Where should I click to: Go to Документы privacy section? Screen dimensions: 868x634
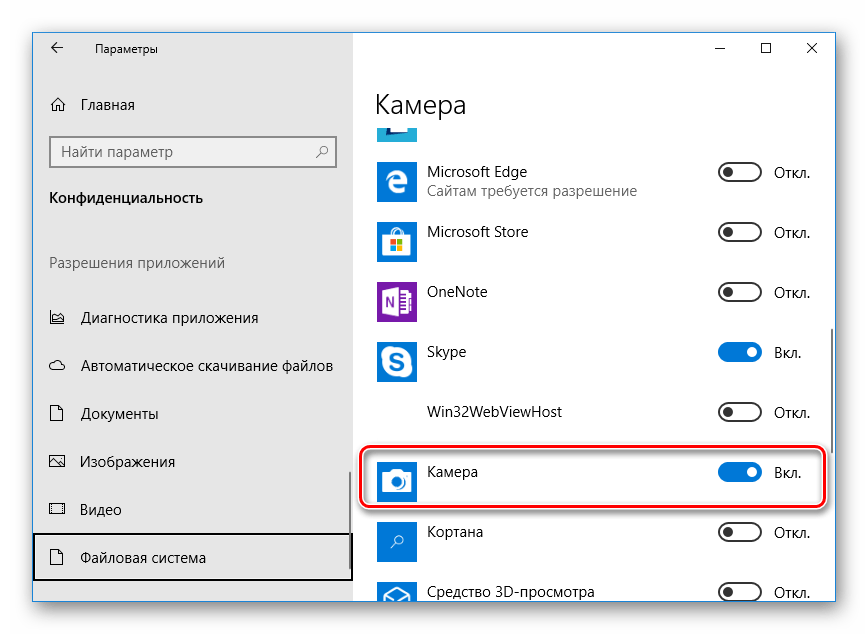tap(119, 414)
